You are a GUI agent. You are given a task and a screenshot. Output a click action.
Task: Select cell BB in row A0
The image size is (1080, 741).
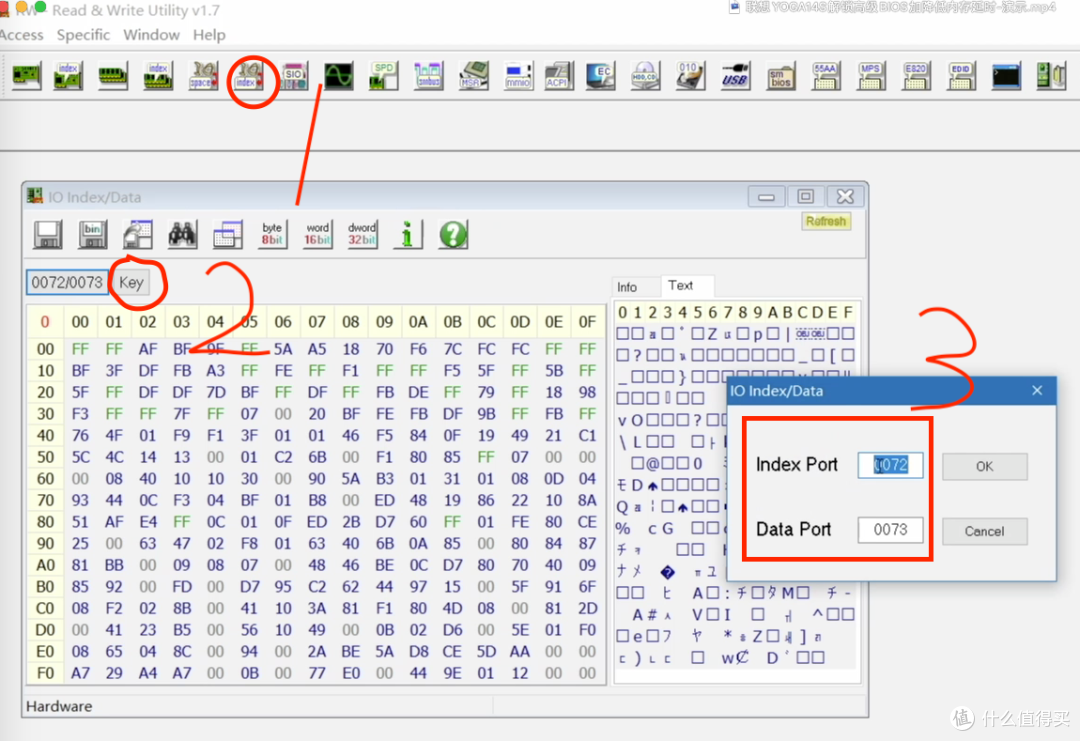point(114,565)
